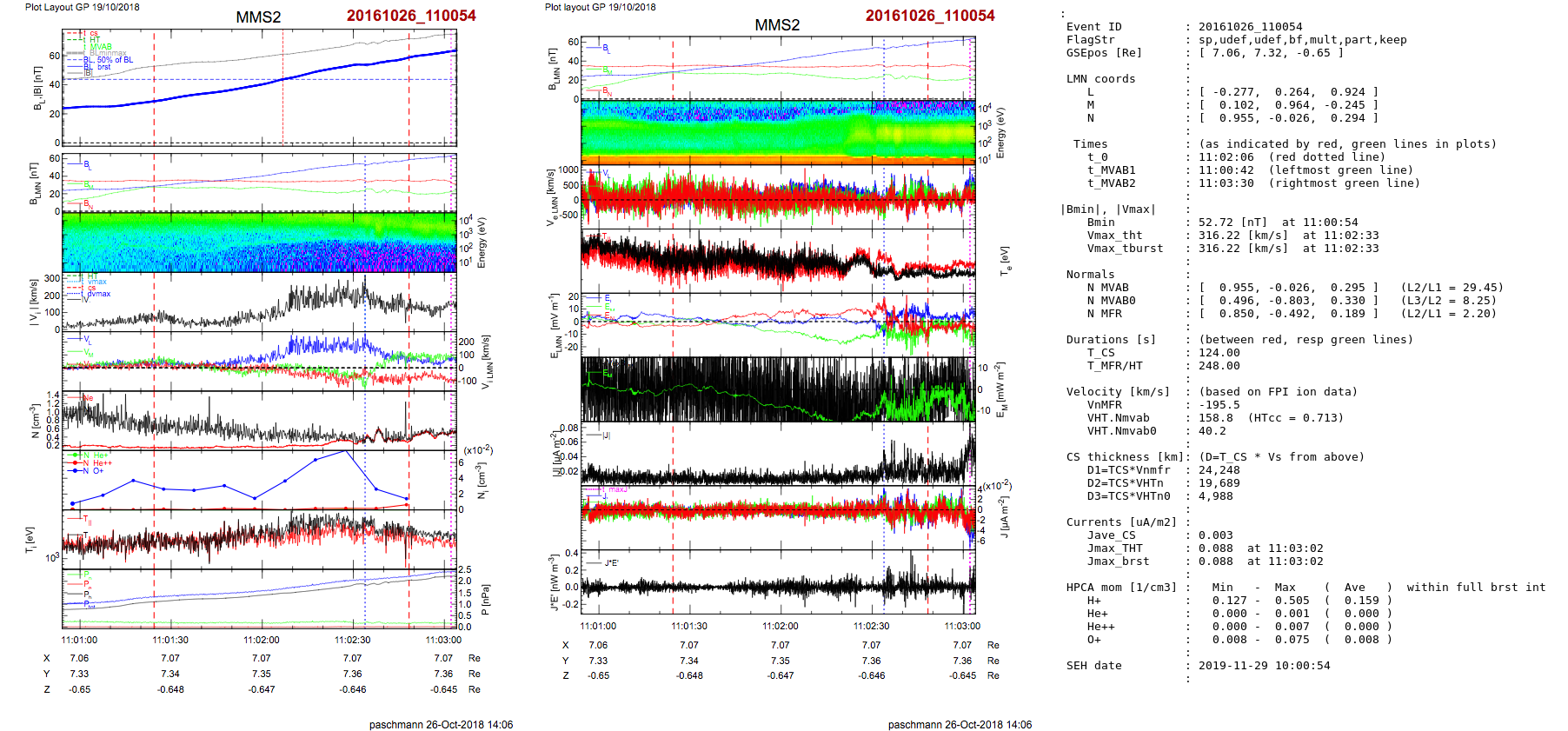
Task: Click the right plot's electron energy spectrogram
Action: tap(777, 132)
